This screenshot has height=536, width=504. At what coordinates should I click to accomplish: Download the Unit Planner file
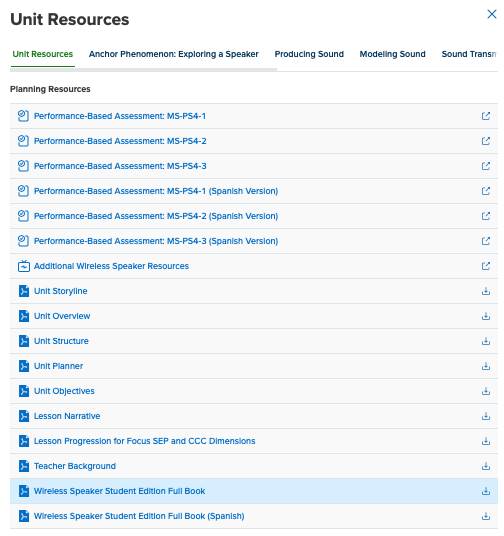(x=486, y=366)
